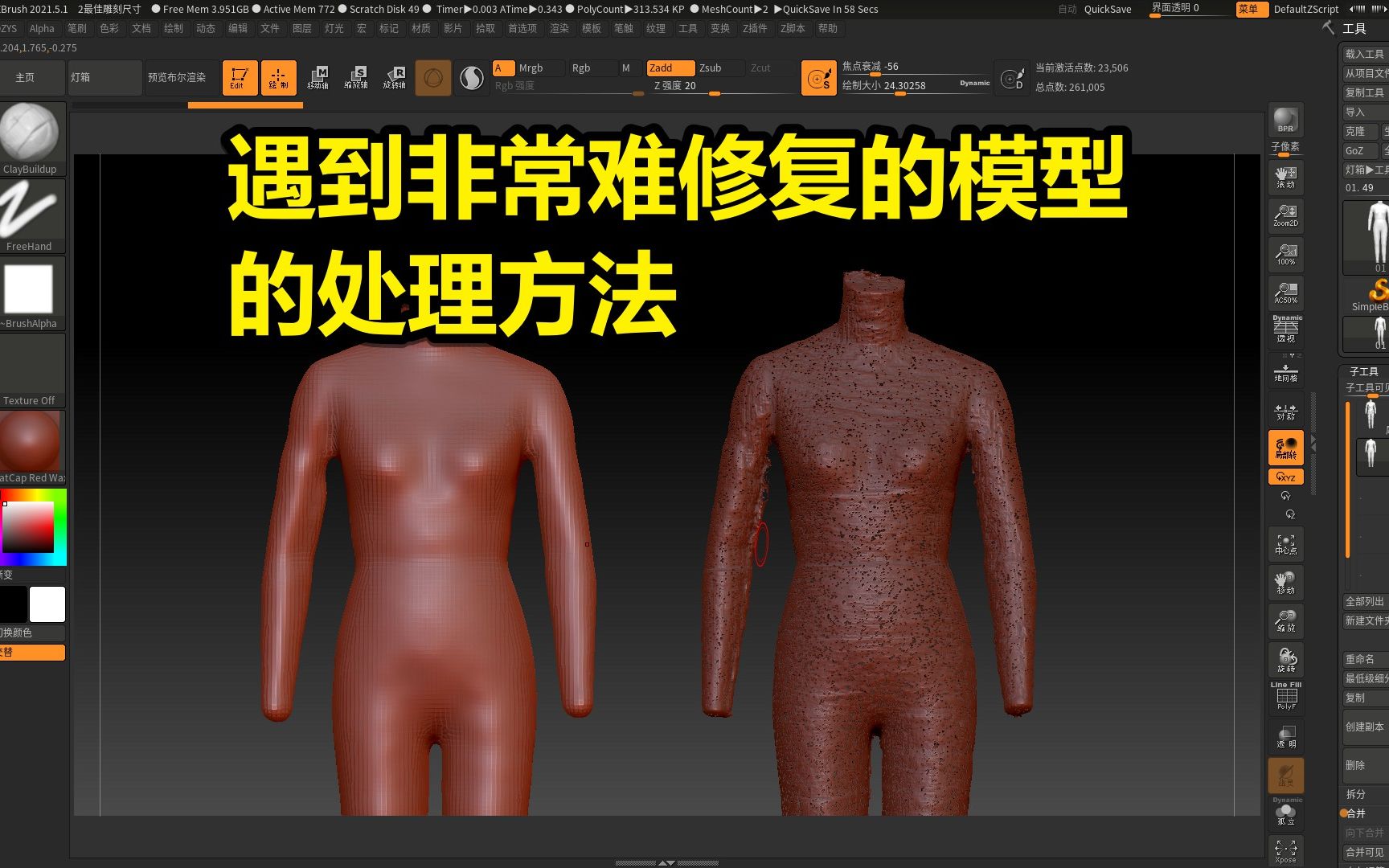Click the Xpose icon at the bottom shelf

pos(1285,850)
